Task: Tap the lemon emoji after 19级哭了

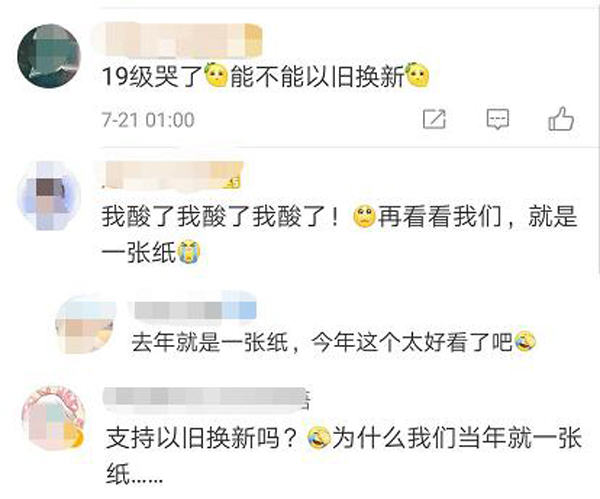Action: click(217, 75)
